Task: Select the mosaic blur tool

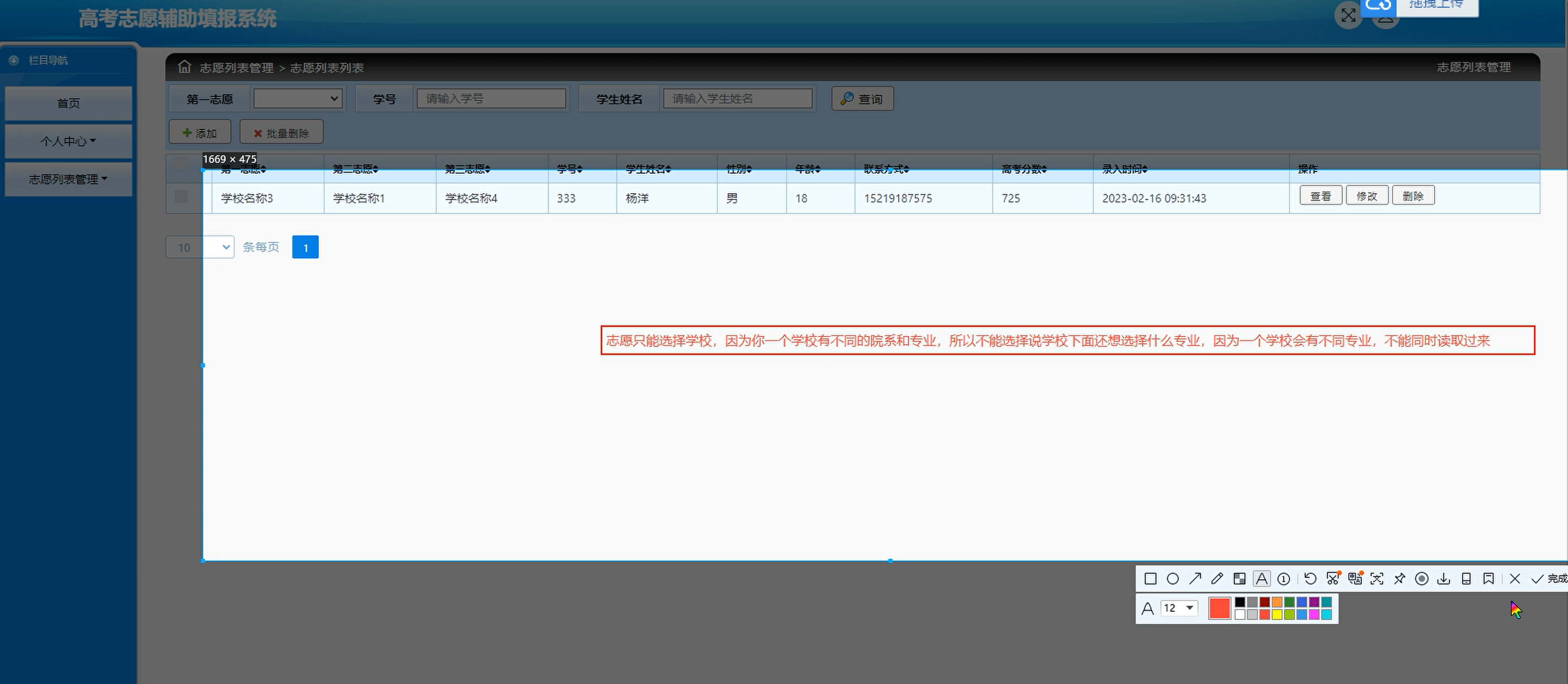Action: 1239,579
